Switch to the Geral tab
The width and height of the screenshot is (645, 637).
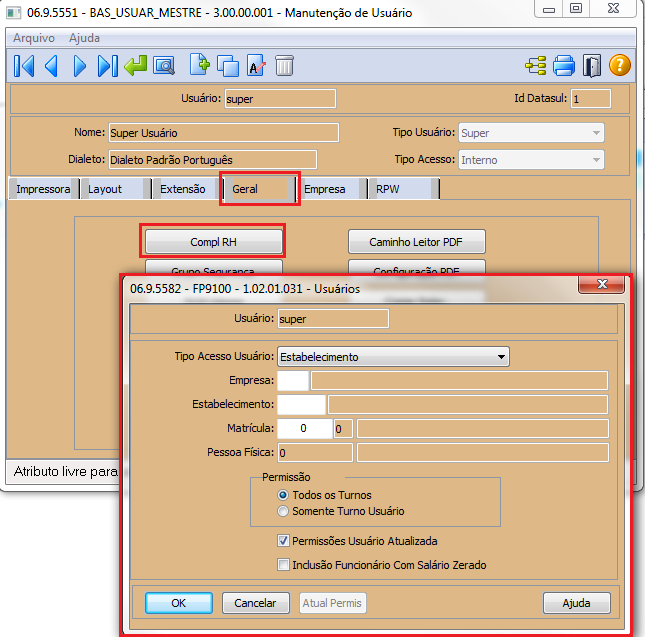click(259, 189)
